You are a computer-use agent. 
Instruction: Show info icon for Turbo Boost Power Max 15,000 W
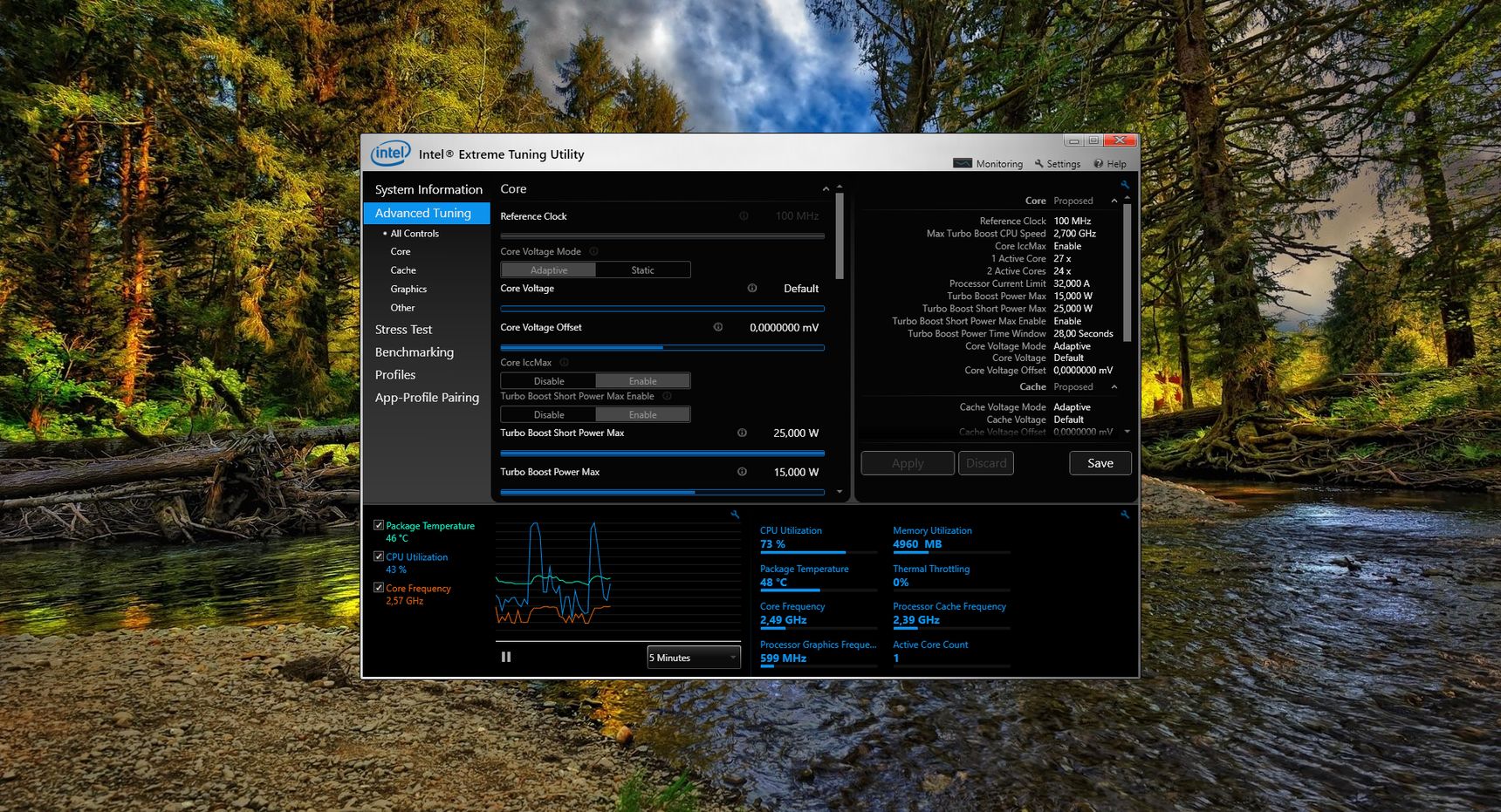742,472
